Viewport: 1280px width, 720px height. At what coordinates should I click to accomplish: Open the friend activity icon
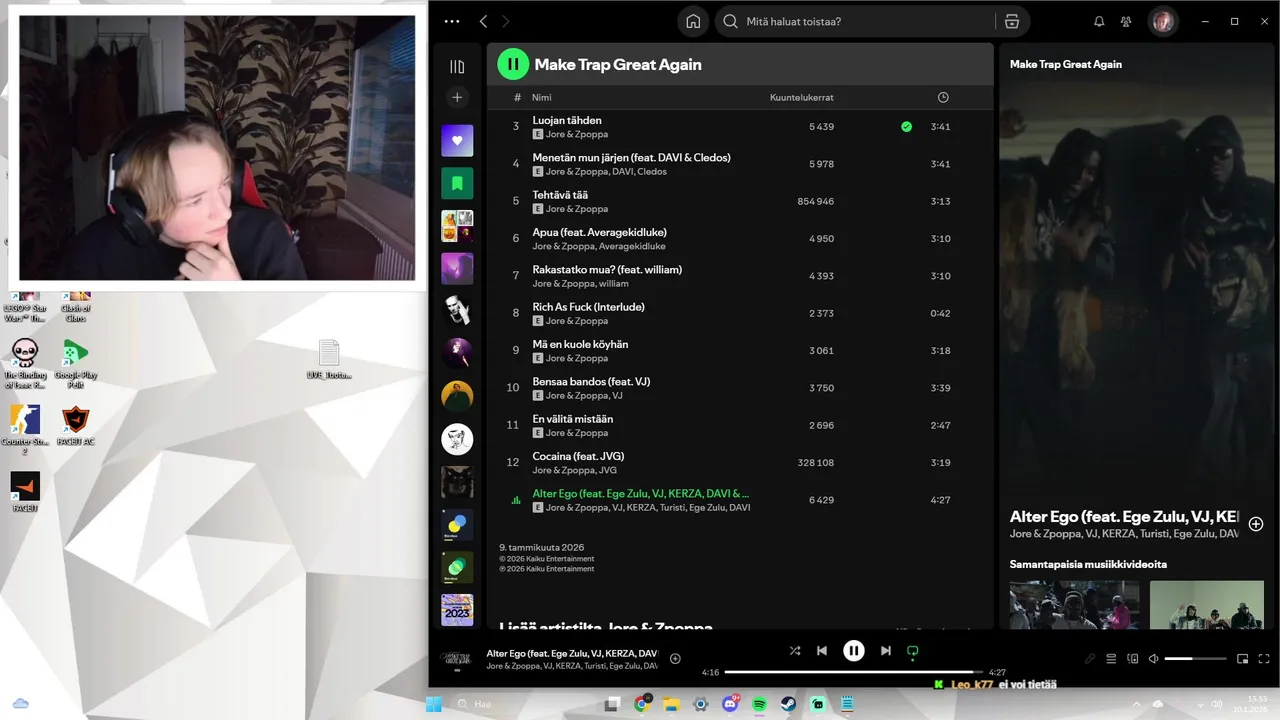tap(1126, 21)
